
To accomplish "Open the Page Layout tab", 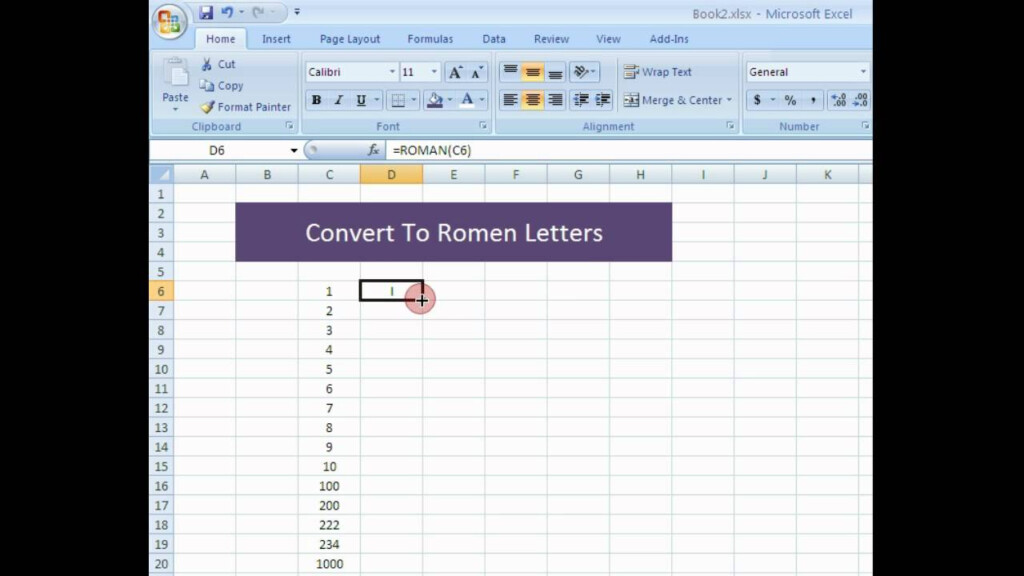I will coord(350,39).
